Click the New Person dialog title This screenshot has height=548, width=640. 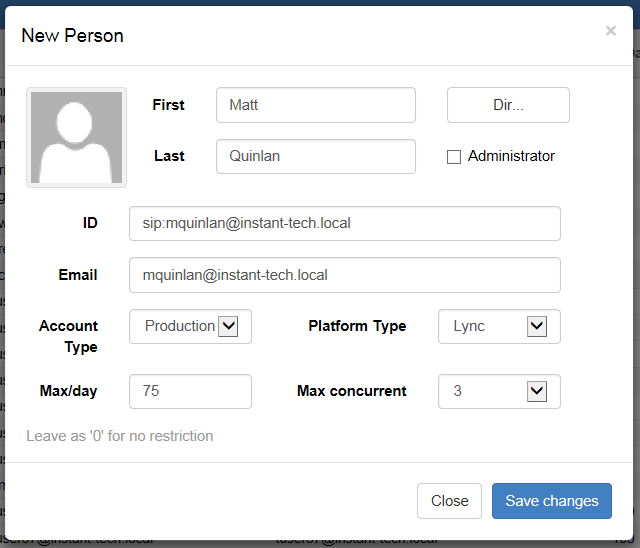(x=72, y=35)
